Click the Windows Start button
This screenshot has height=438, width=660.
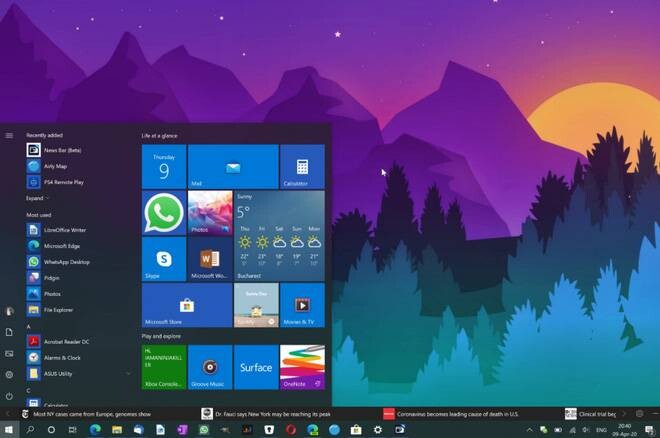click(x=9, y=429)
